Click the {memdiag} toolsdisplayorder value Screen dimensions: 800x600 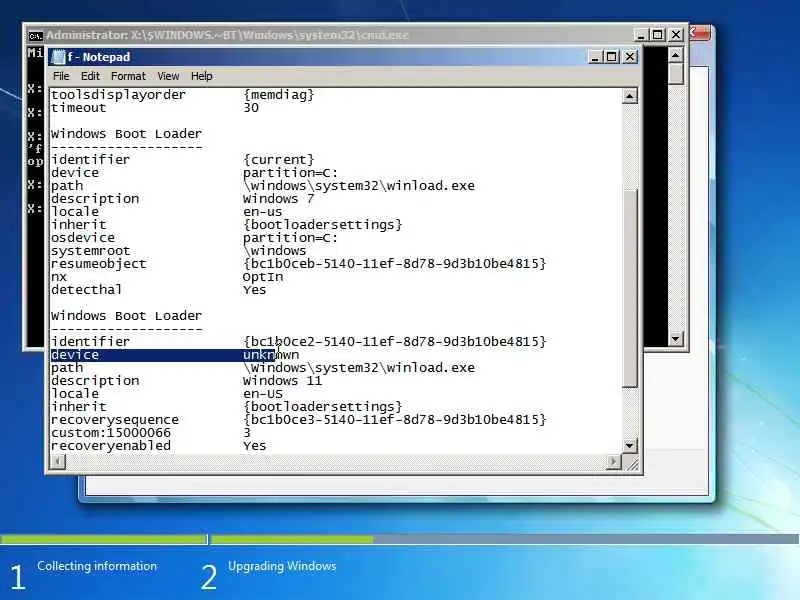coord(278,95)
